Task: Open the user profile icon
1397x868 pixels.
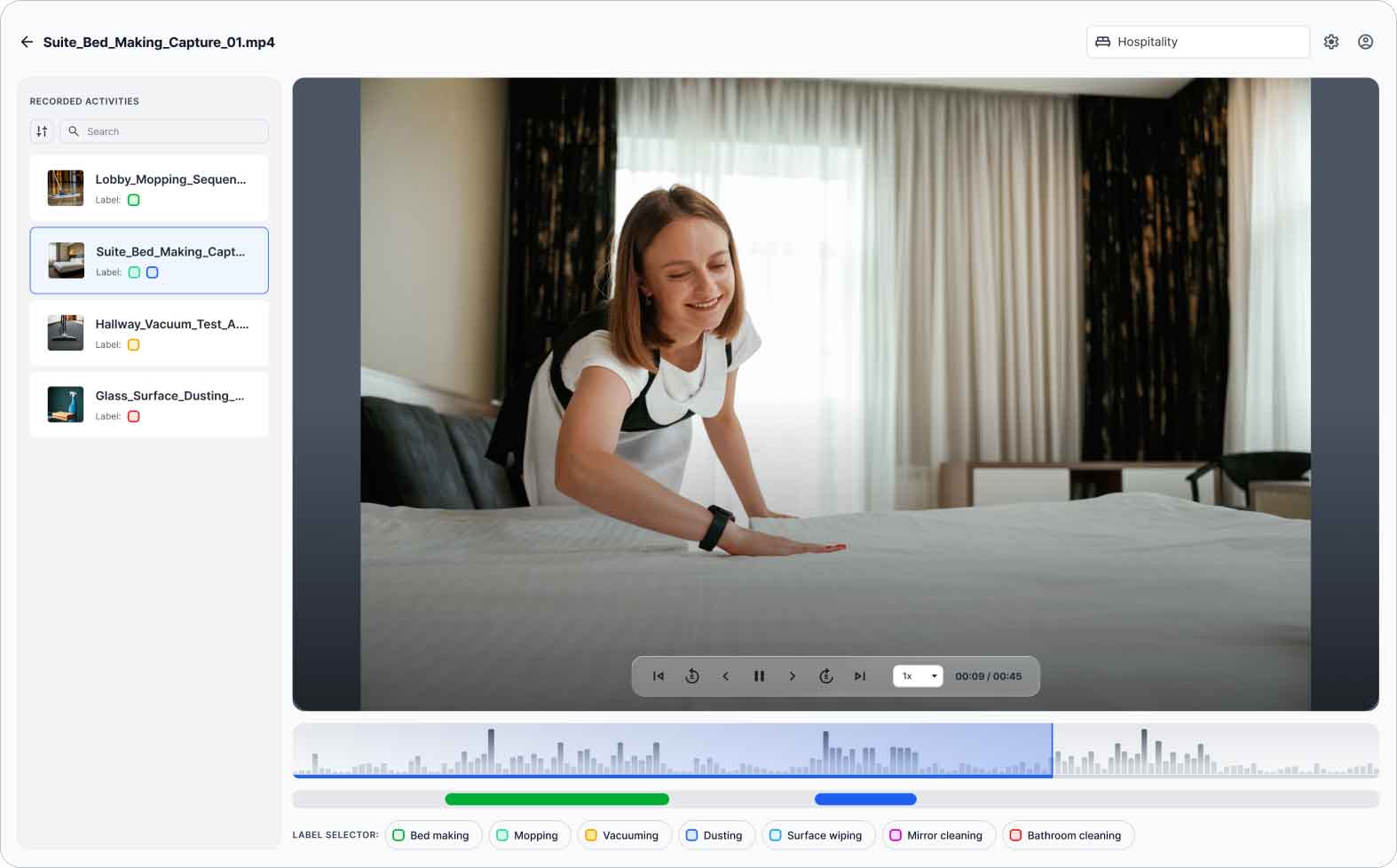Action: 1366,42
